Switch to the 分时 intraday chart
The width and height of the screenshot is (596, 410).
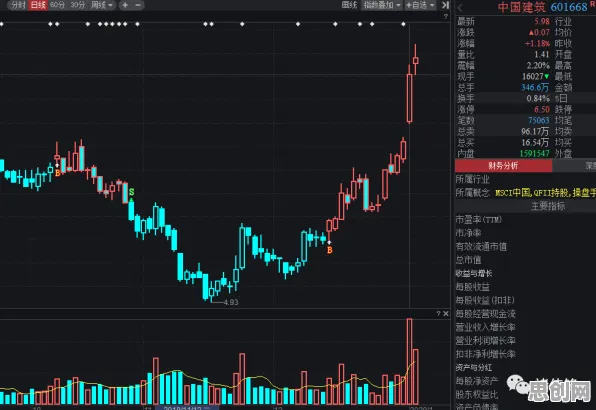(18, 5)
